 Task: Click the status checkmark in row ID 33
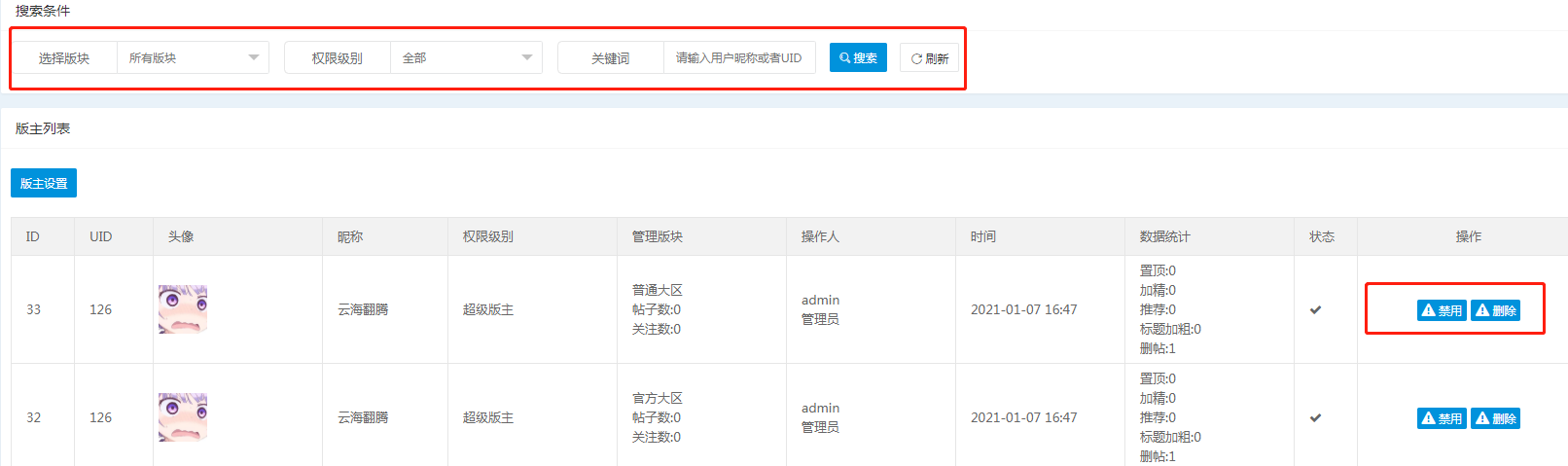pos(1315,309)
